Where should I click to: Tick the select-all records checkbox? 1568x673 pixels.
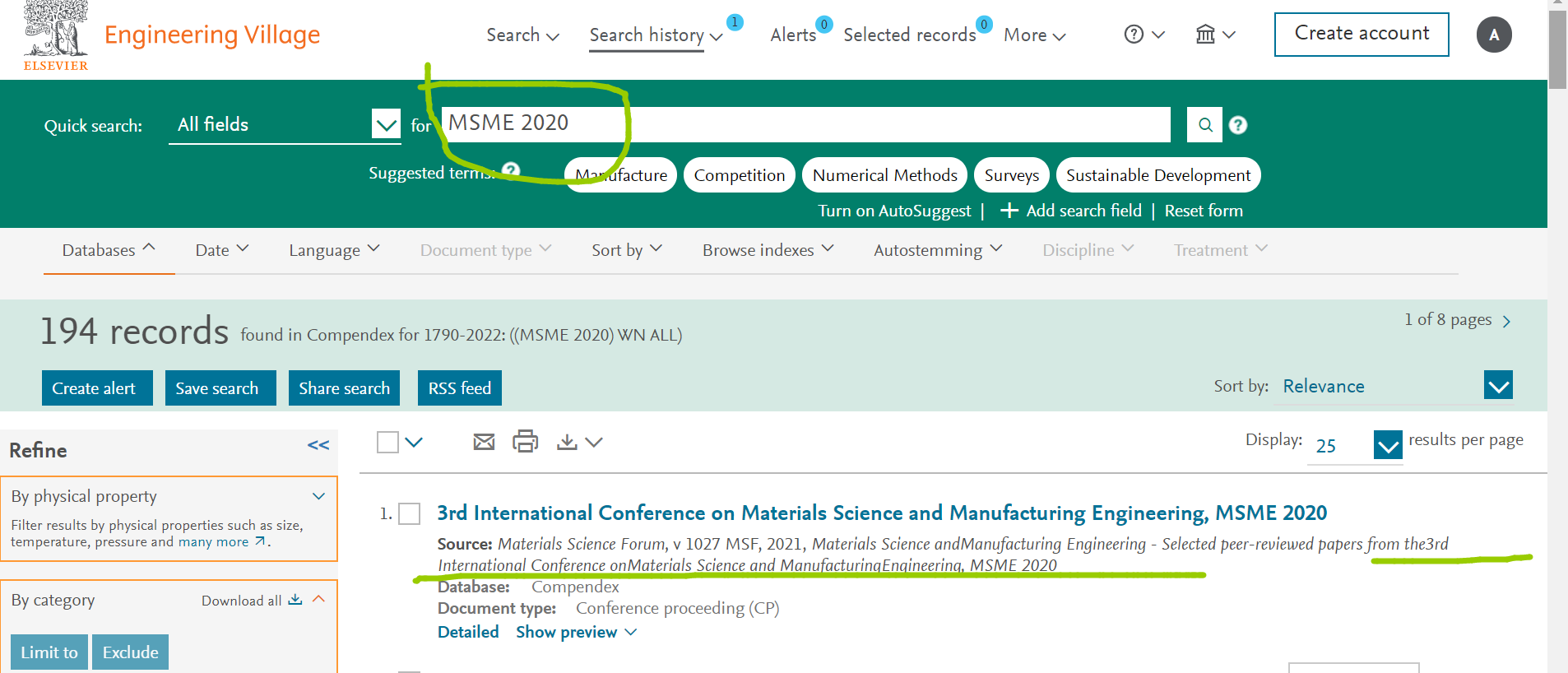click(x=387, y=442)
